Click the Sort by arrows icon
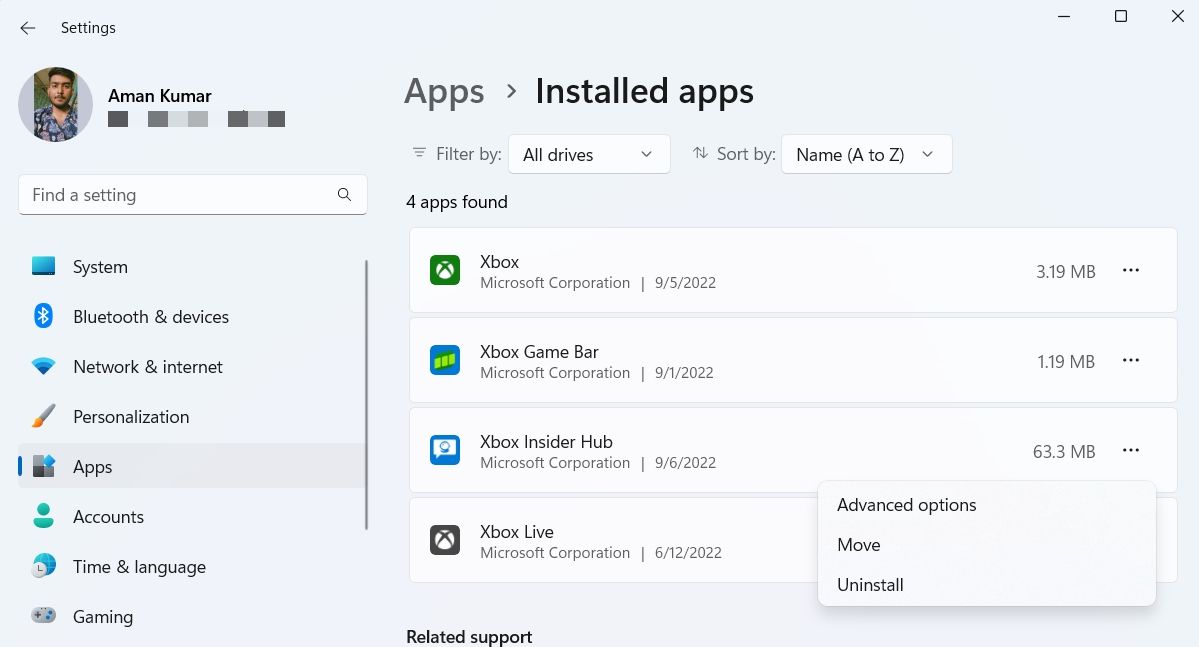 click(700, 153)
